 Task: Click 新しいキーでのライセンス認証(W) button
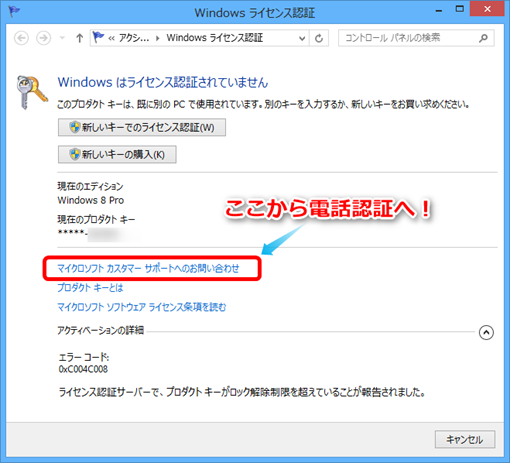(x=142, y=127)
